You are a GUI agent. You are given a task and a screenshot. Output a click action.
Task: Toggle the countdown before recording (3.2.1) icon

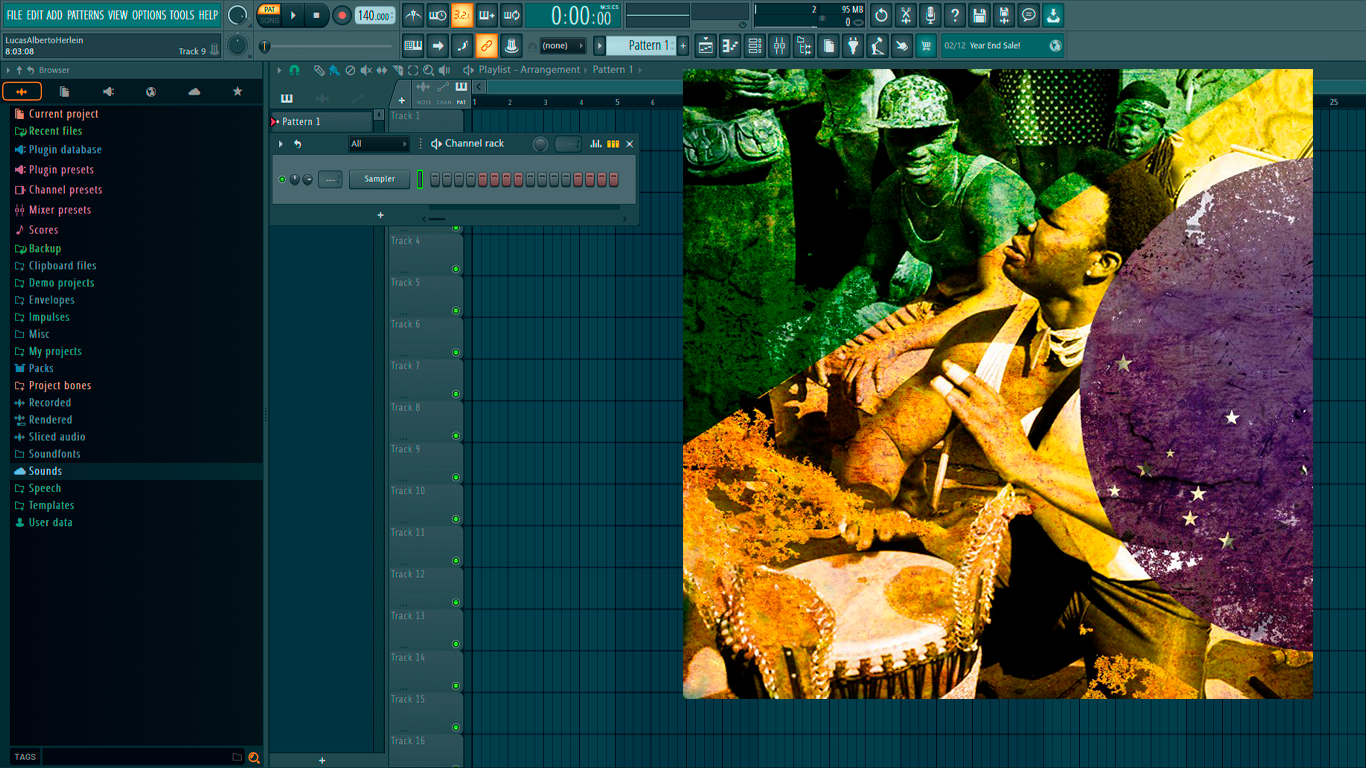click(x=463, y=15)
